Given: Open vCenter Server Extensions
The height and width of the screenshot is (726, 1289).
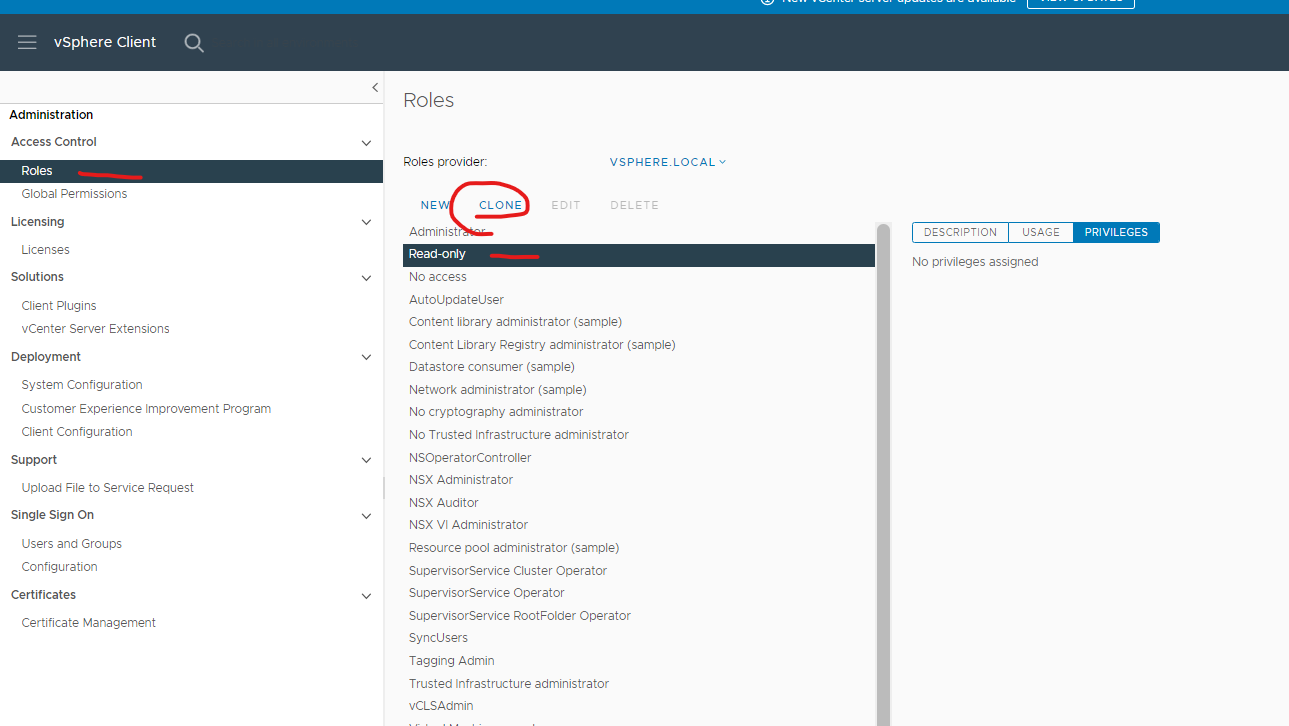Looking at the screenshot, I should pos(95,329).
